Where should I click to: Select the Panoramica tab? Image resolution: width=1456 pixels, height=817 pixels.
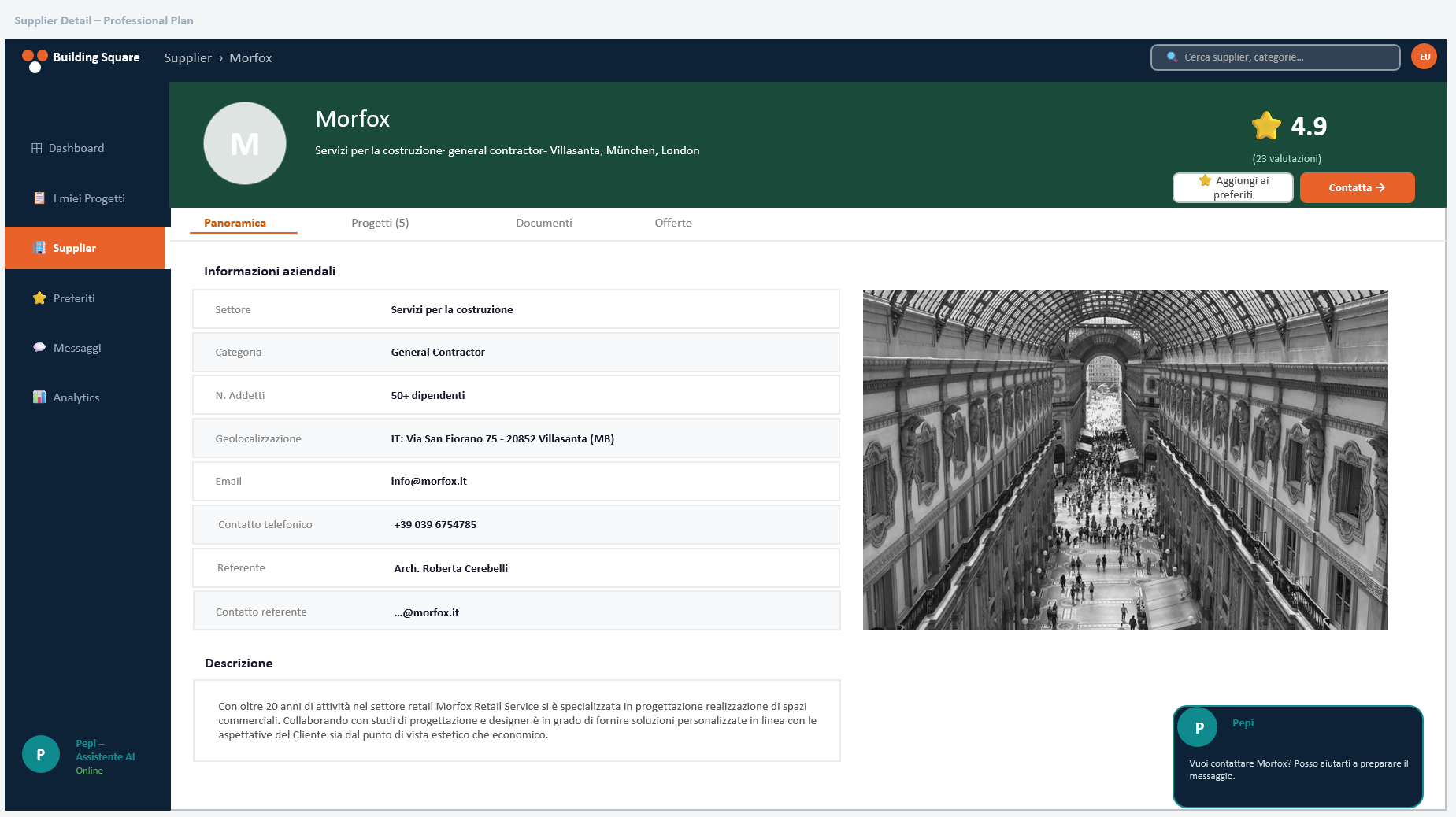coord(235,223)
